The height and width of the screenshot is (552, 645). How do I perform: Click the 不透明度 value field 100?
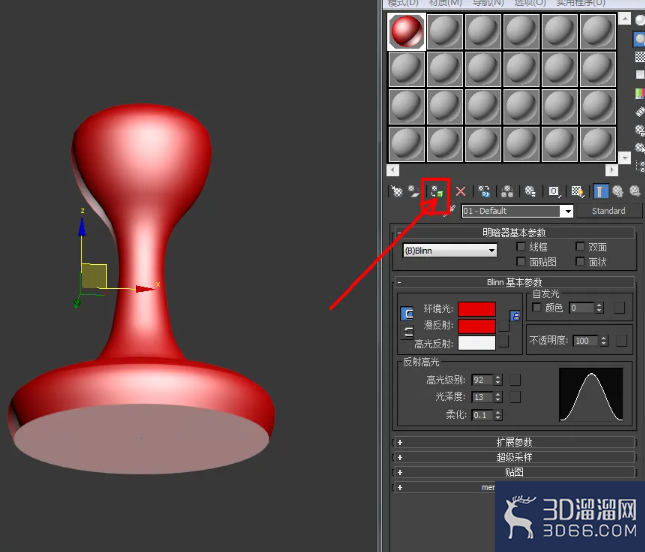(x=586, y=341)
